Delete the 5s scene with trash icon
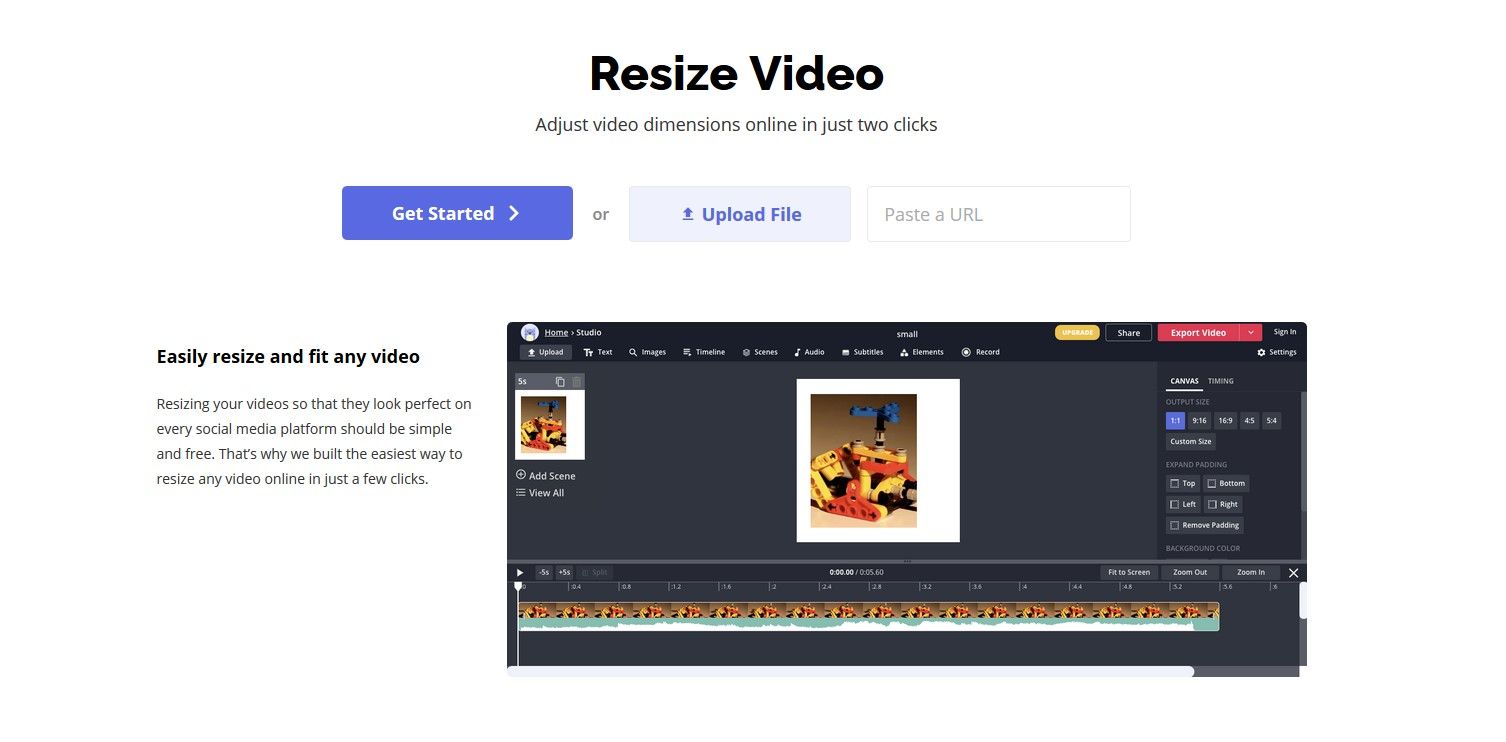 click(x=576, y=382)
